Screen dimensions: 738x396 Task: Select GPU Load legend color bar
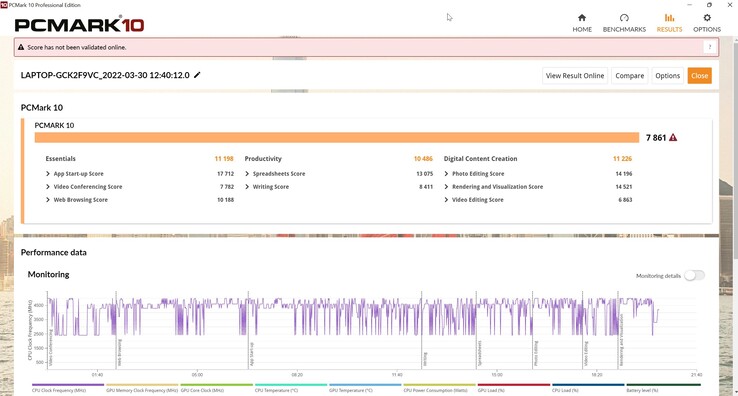pyautogui.click(x=513, y=385)
